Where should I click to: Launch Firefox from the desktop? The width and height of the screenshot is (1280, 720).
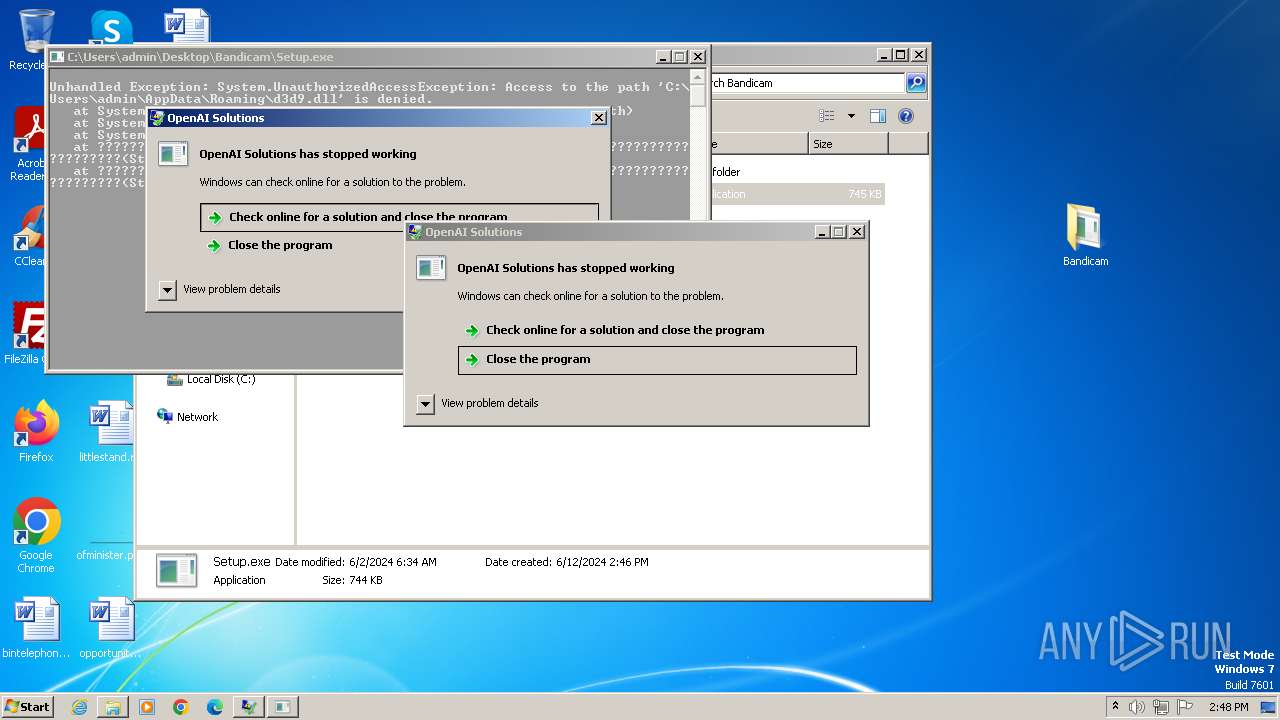(36, 432)
